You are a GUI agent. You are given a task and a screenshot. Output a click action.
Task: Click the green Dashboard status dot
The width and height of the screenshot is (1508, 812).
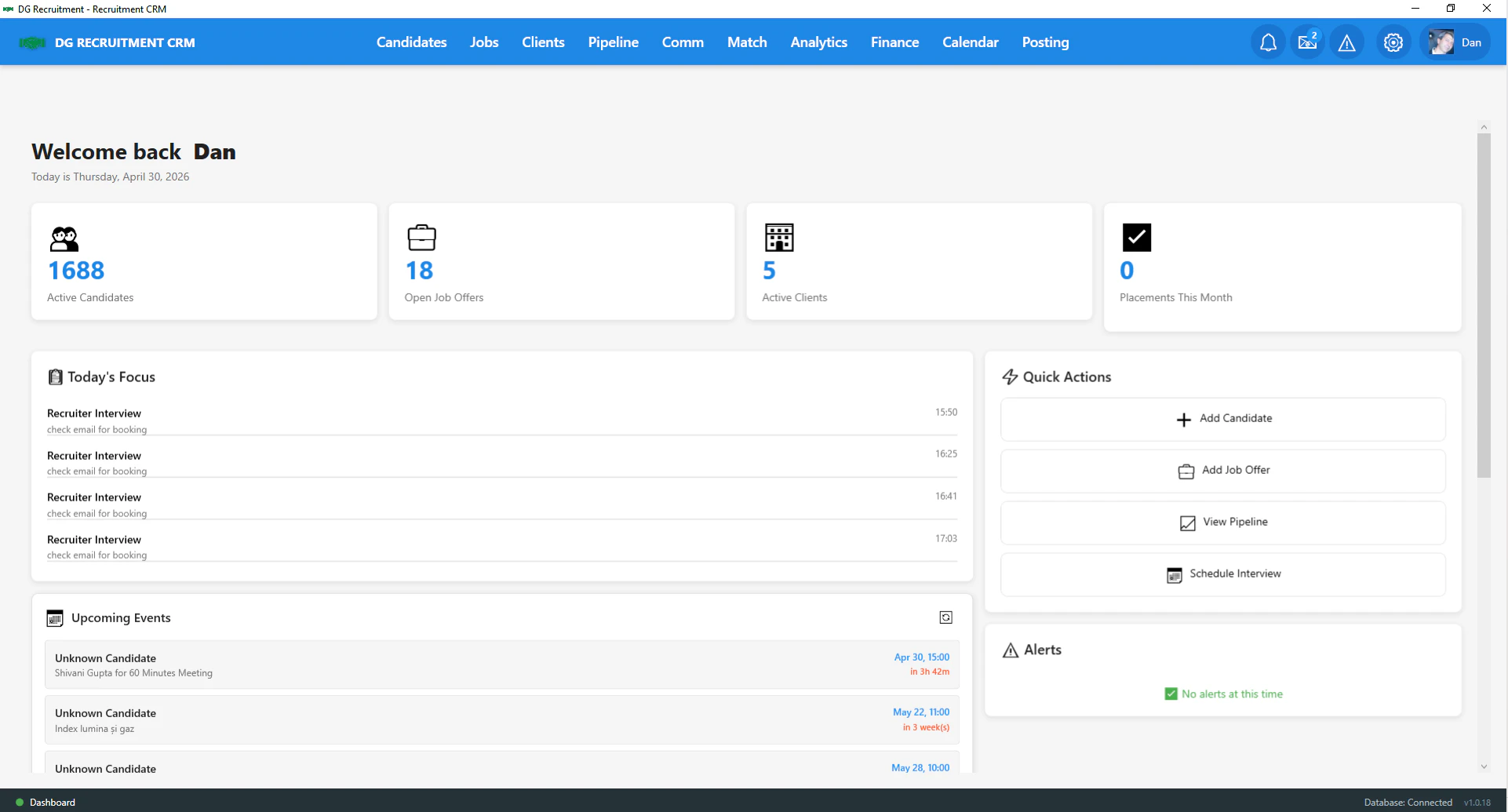click(x=20, y=803)
